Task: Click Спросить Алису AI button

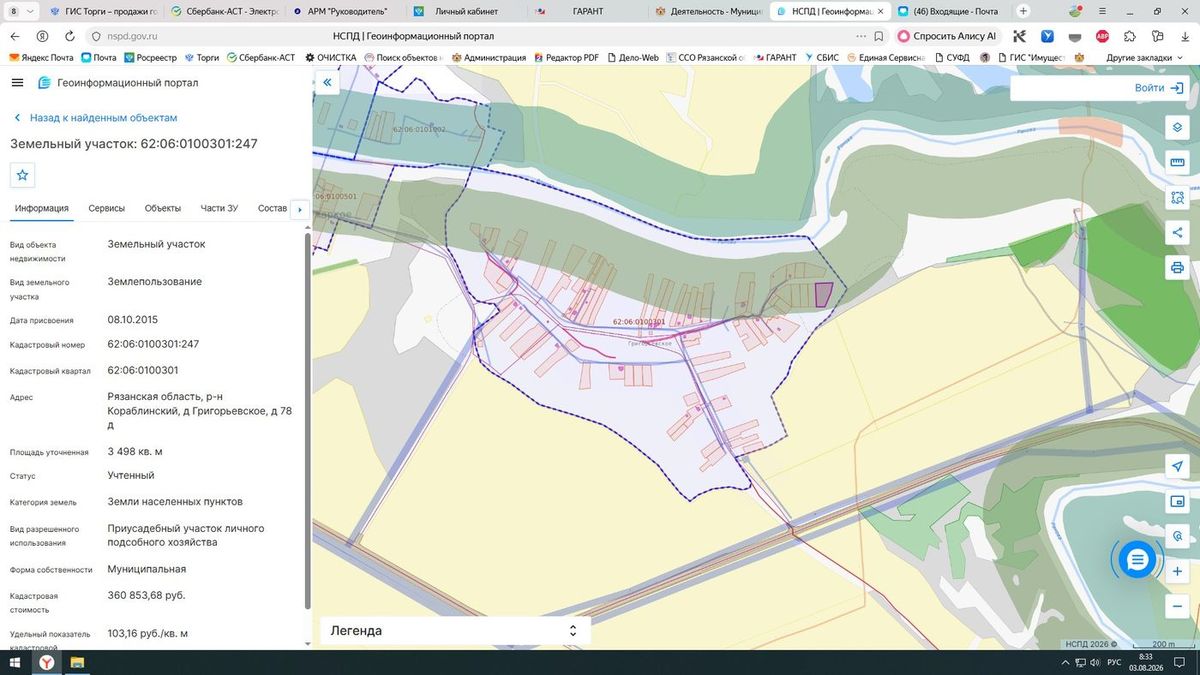Action: tap(947, 36)
